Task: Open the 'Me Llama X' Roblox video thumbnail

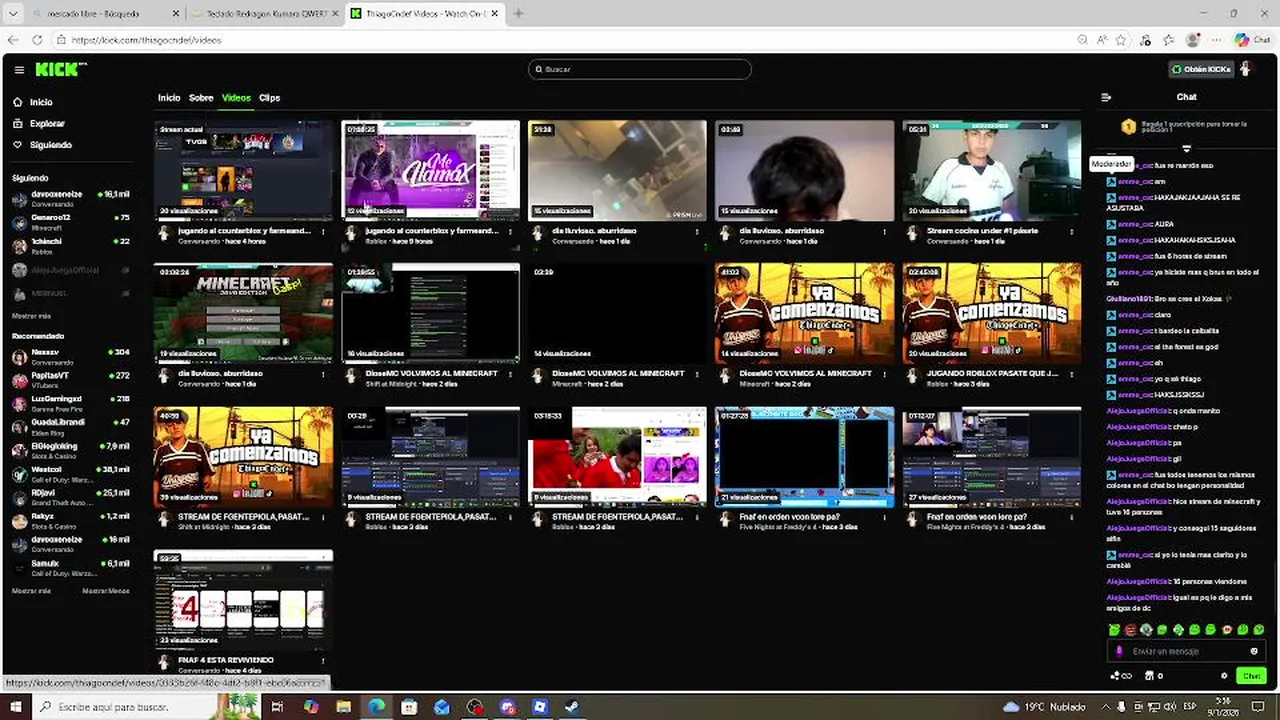Action: [430, 170]
